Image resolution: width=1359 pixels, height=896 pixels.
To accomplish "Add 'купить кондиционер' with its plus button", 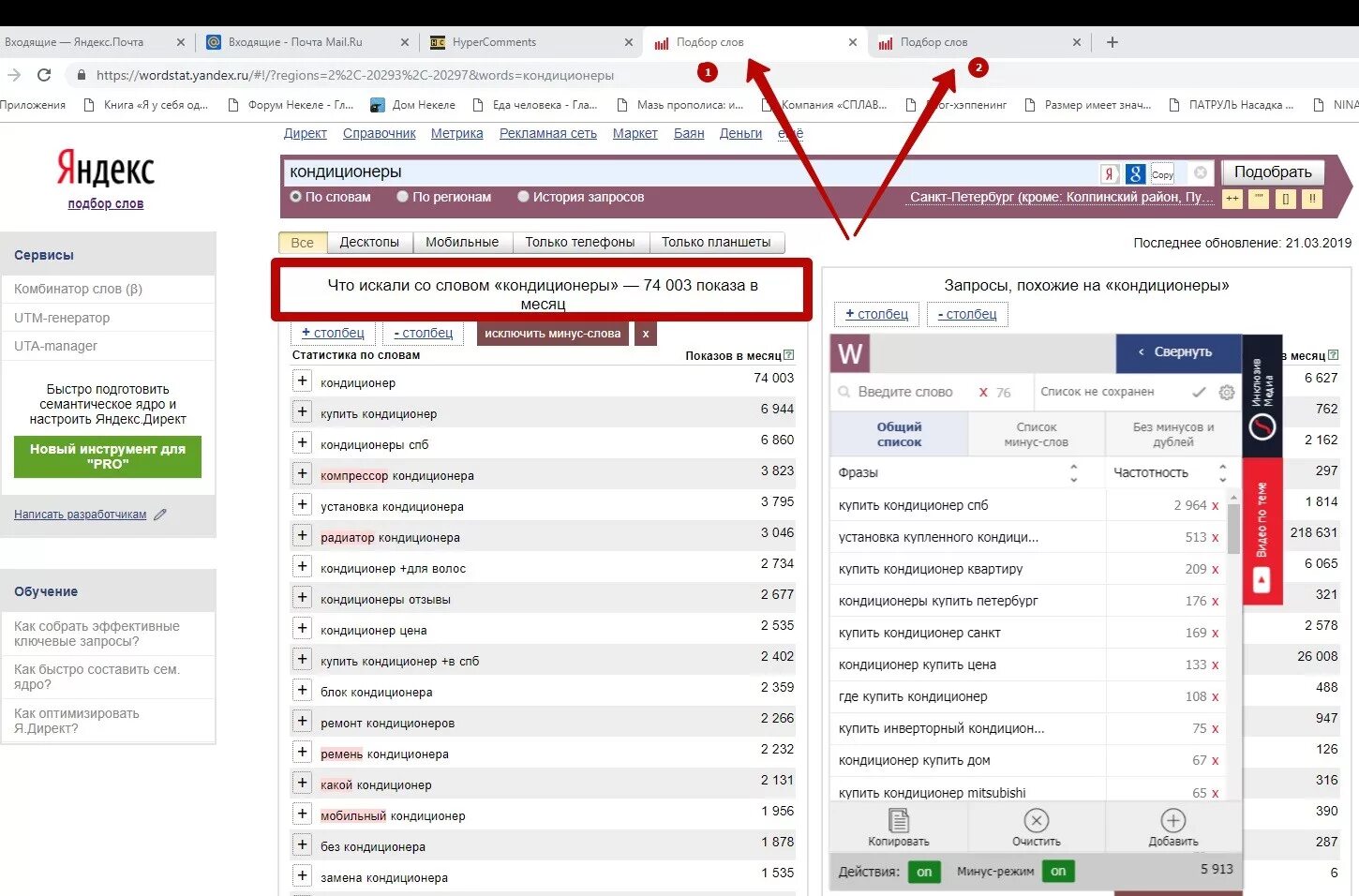I will (302, 411).
